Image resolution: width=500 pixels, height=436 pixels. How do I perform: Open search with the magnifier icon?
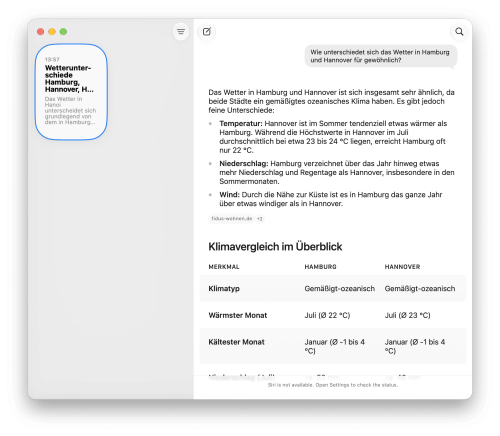(x=459, y=32)
